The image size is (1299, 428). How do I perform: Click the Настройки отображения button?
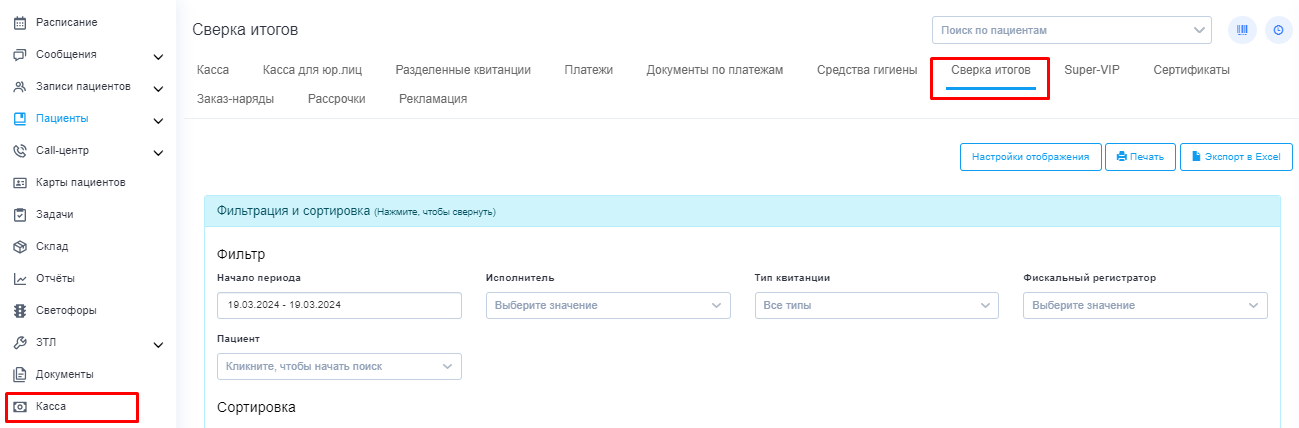point(1030,157)
